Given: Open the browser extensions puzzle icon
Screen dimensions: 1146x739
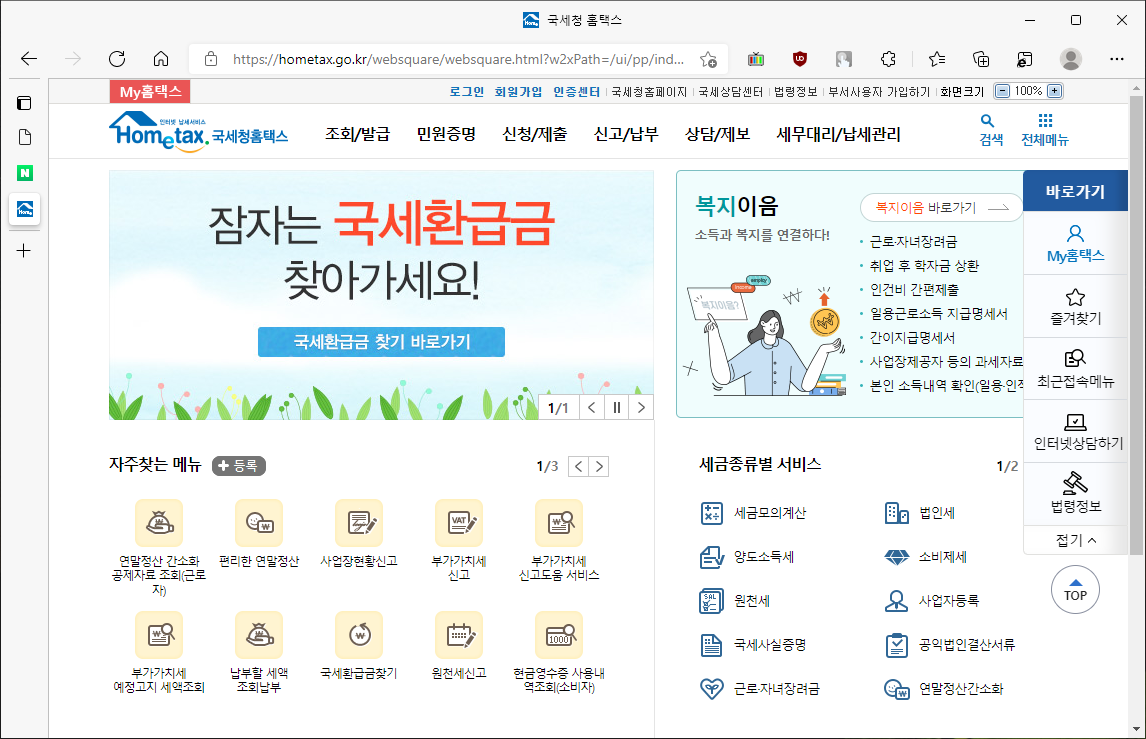Looking at the screenshot, I should [888, 59].
